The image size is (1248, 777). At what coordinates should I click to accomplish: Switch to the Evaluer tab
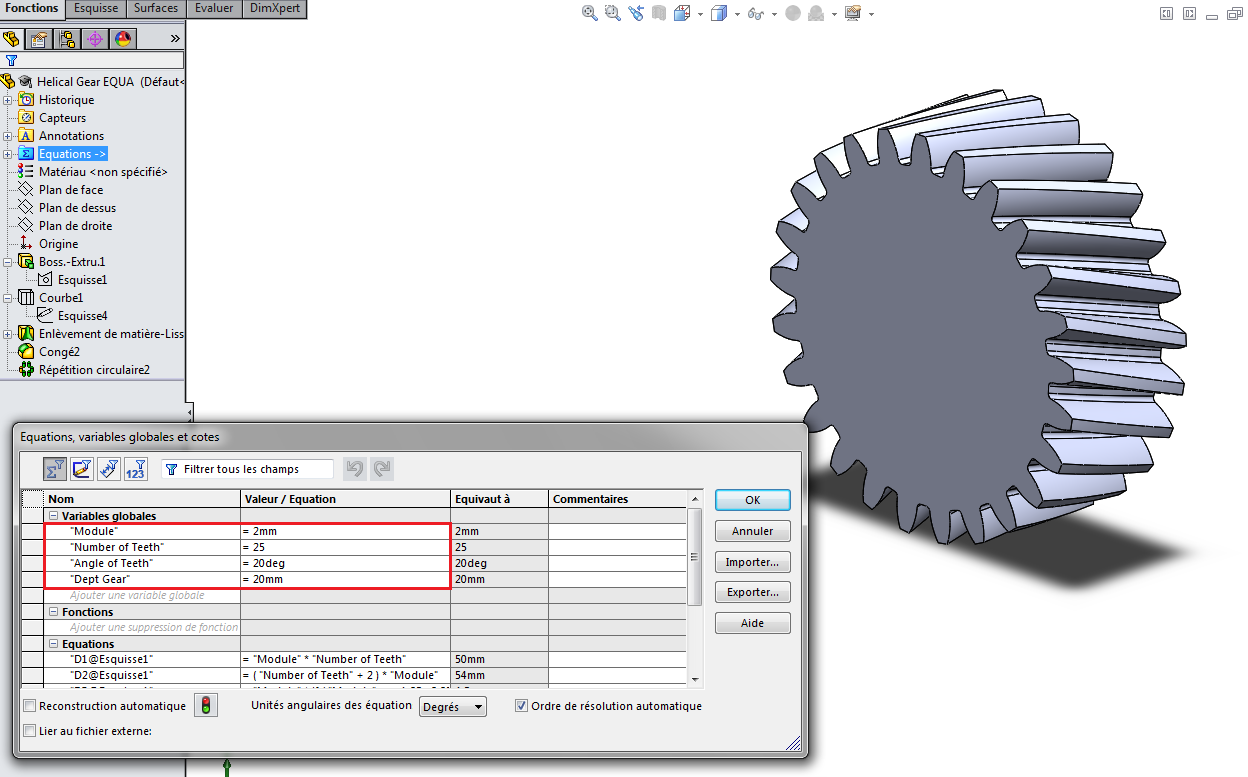[214, 8]
